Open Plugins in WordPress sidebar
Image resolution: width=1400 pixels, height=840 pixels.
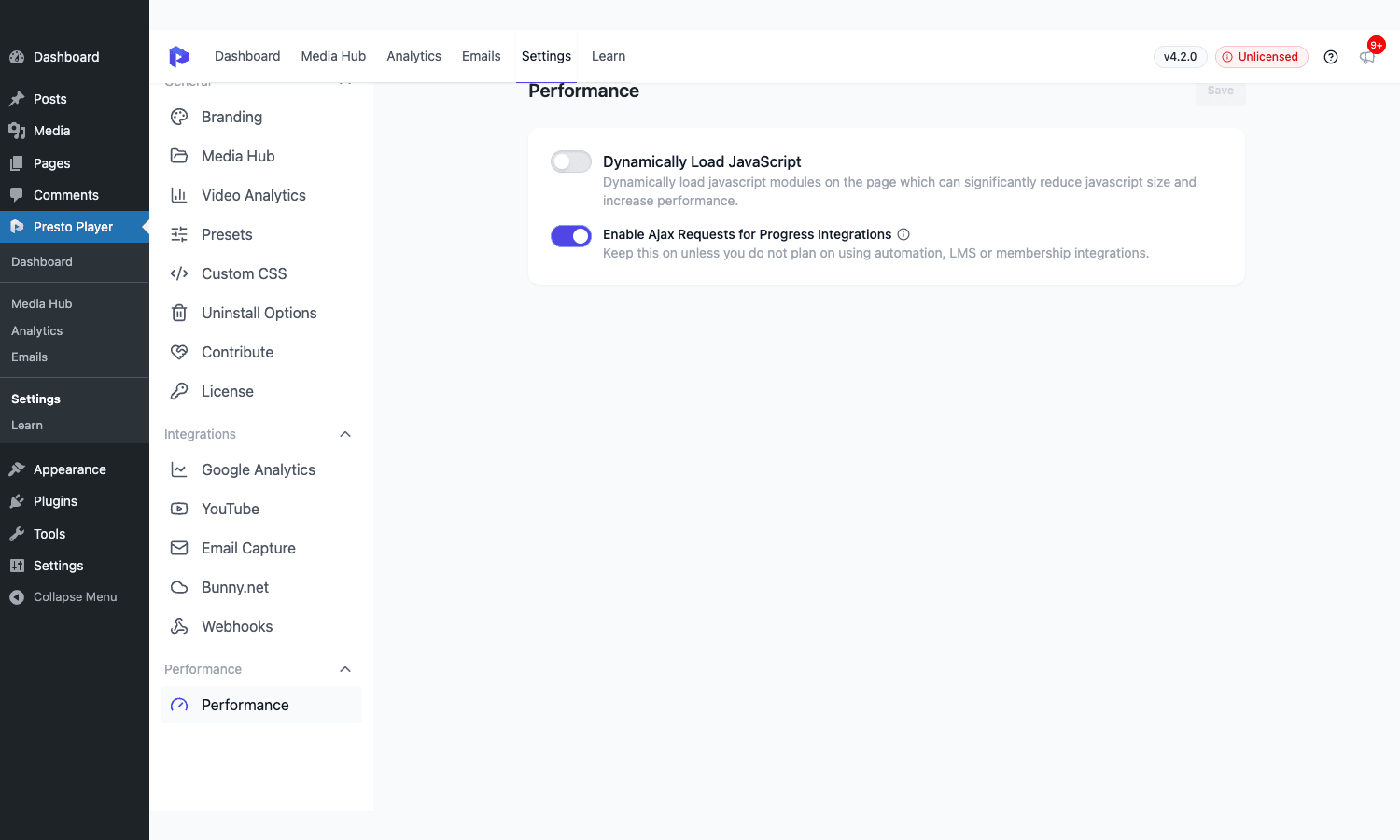pos(55,501)
